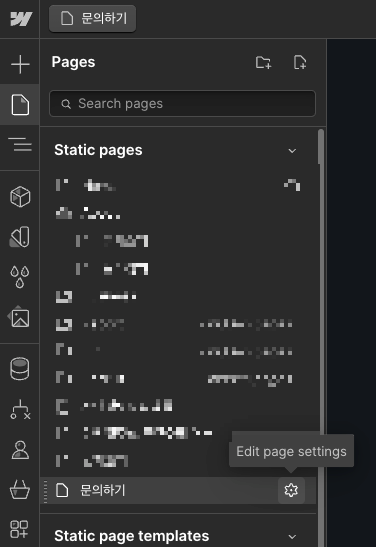Click the Pages panel heading
The image size is (376, 547).
[x=73, y=62]
